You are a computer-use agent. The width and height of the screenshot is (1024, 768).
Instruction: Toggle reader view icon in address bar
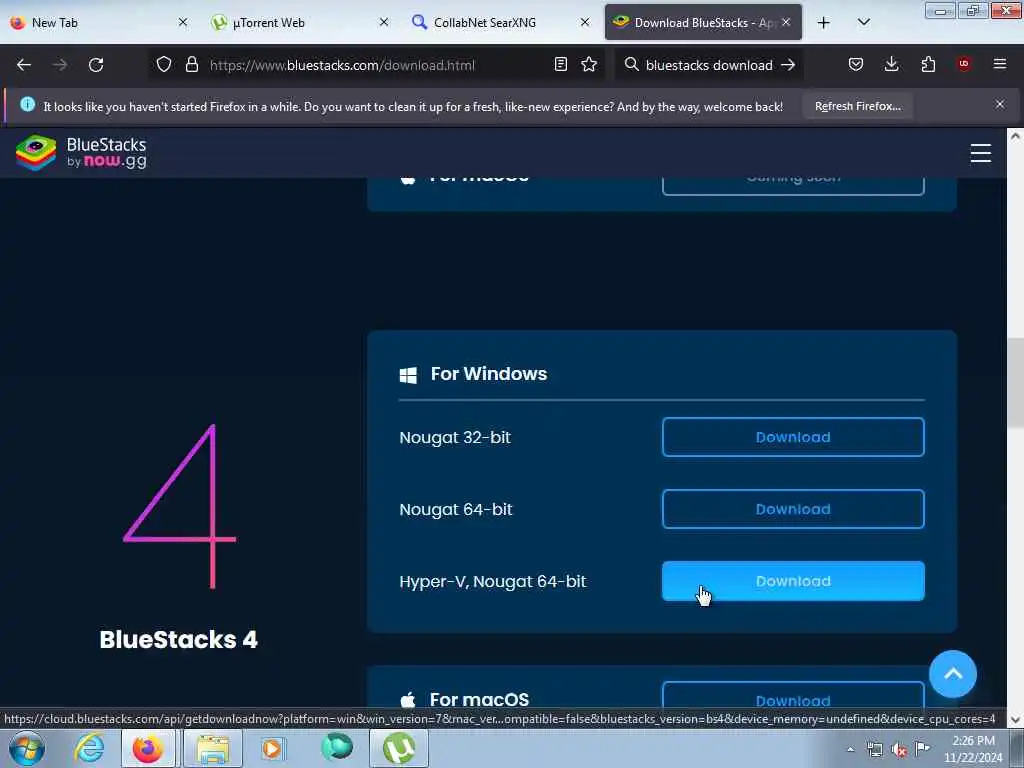560,64
